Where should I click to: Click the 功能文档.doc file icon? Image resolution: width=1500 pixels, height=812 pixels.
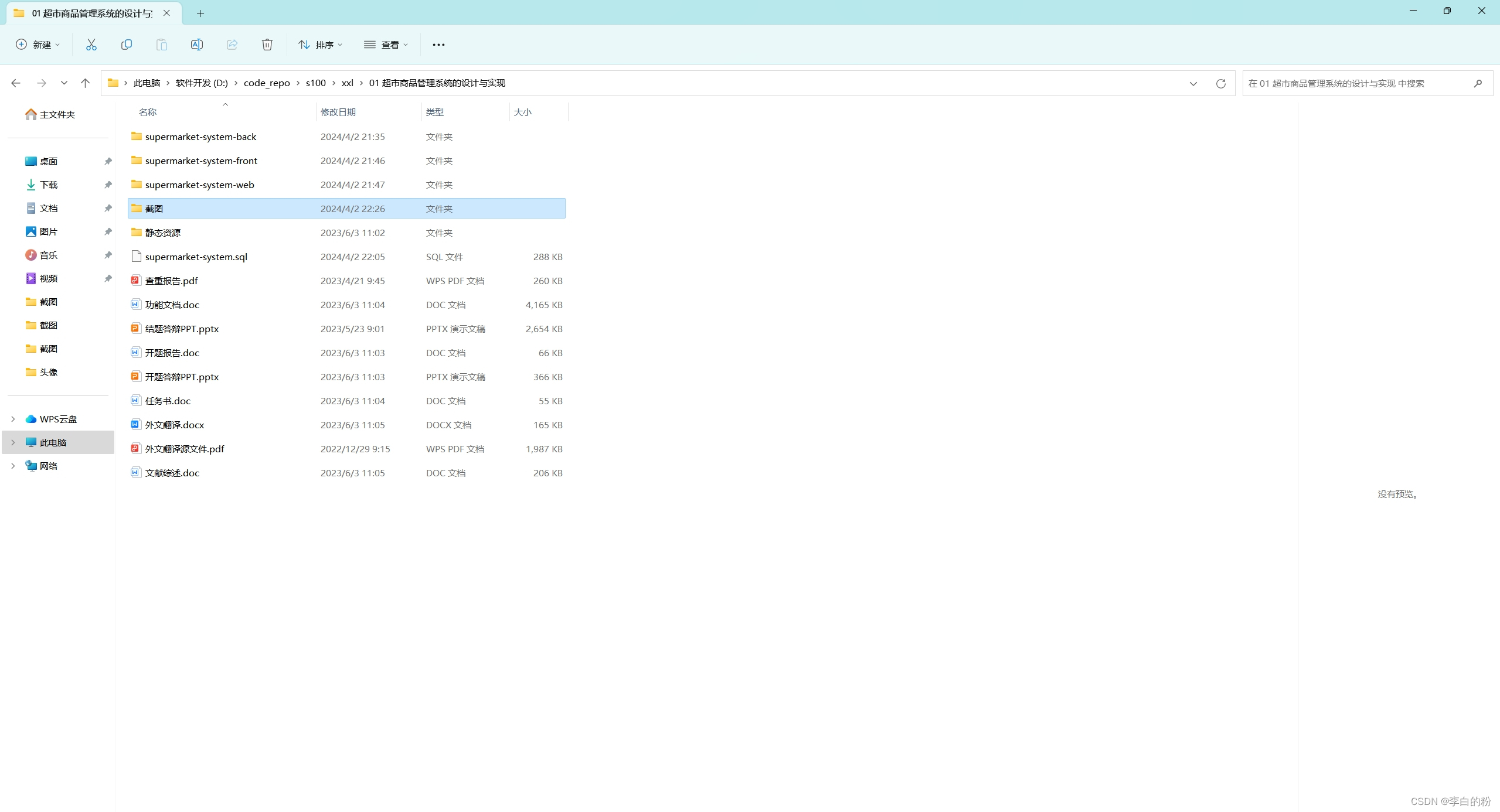[x=136, y=305]
